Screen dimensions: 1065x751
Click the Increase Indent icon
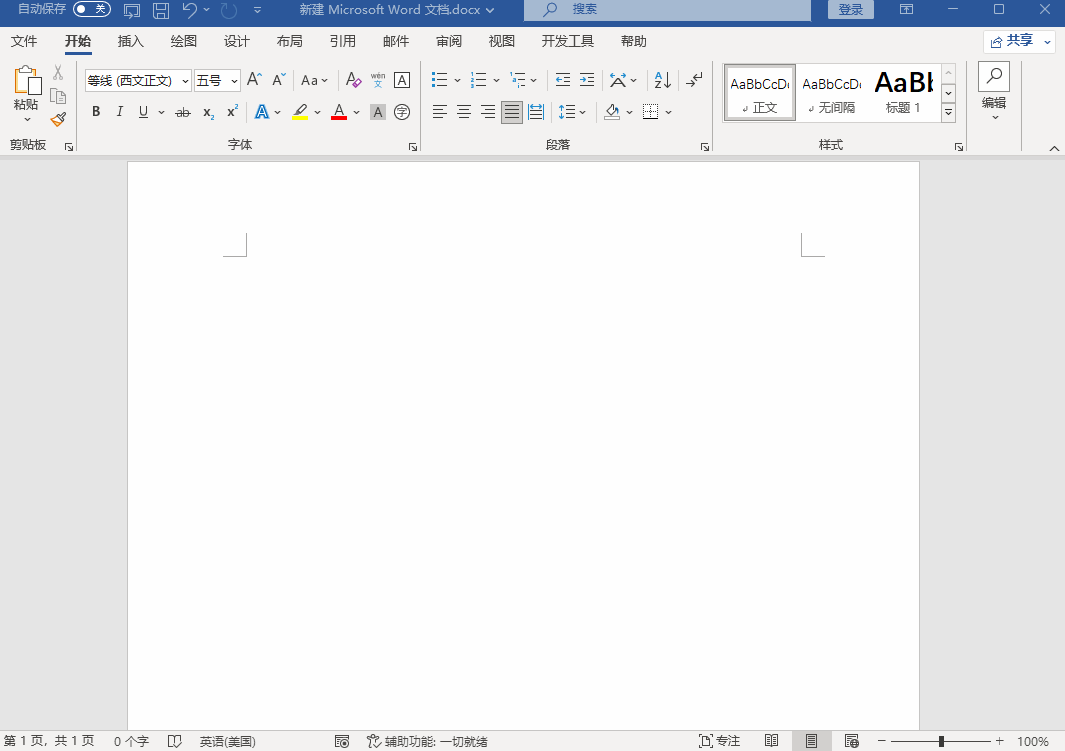pos(587,80)
